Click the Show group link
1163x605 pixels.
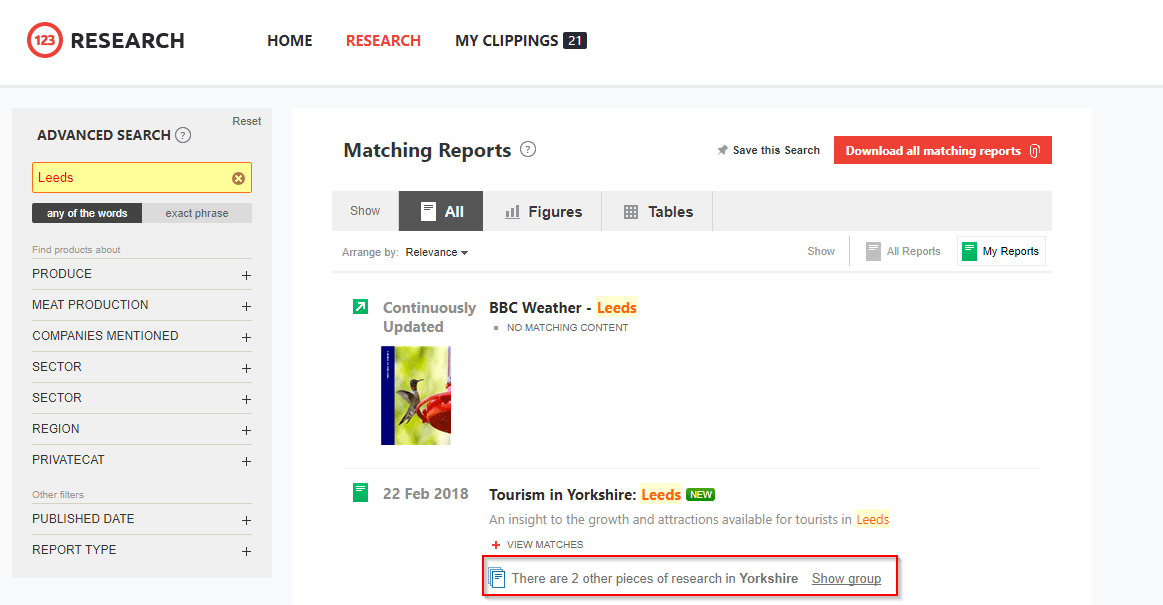point(847,578)
